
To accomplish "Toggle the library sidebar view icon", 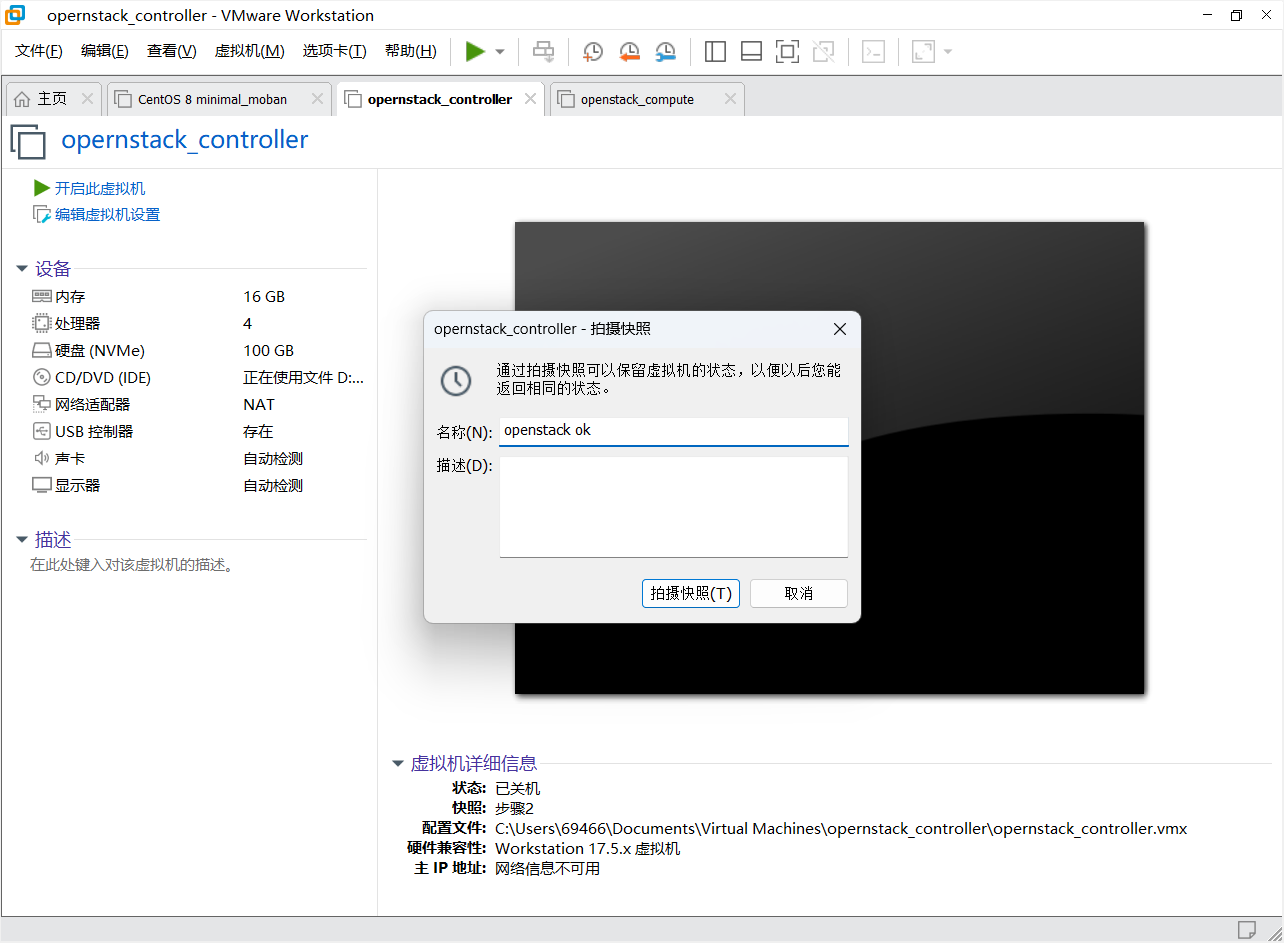I will pos(715,51).
